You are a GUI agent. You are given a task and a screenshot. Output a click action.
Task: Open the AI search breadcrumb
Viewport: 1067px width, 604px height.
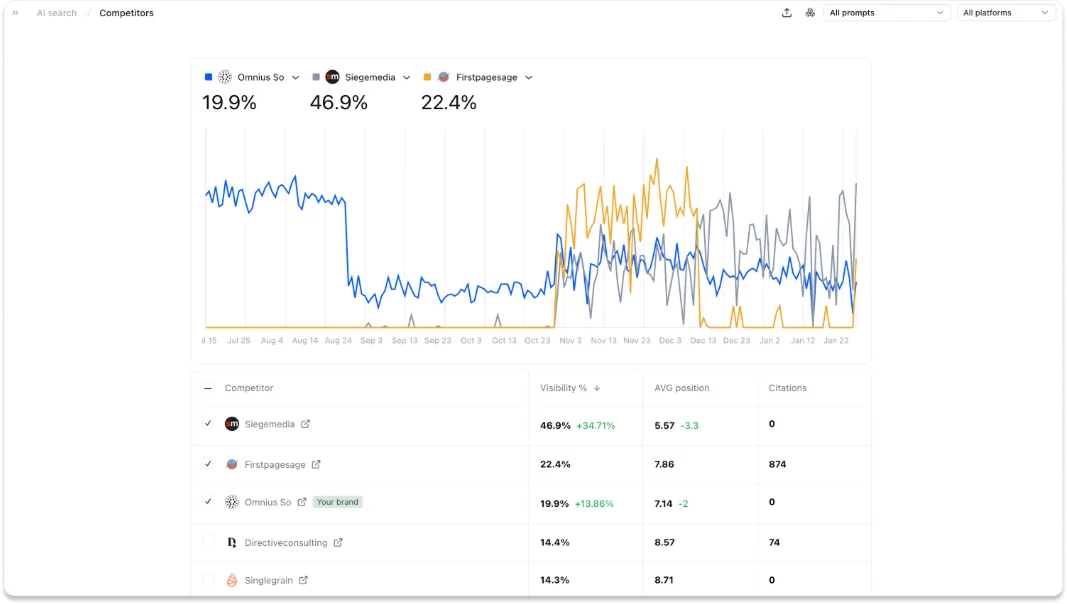coord(56,13)
